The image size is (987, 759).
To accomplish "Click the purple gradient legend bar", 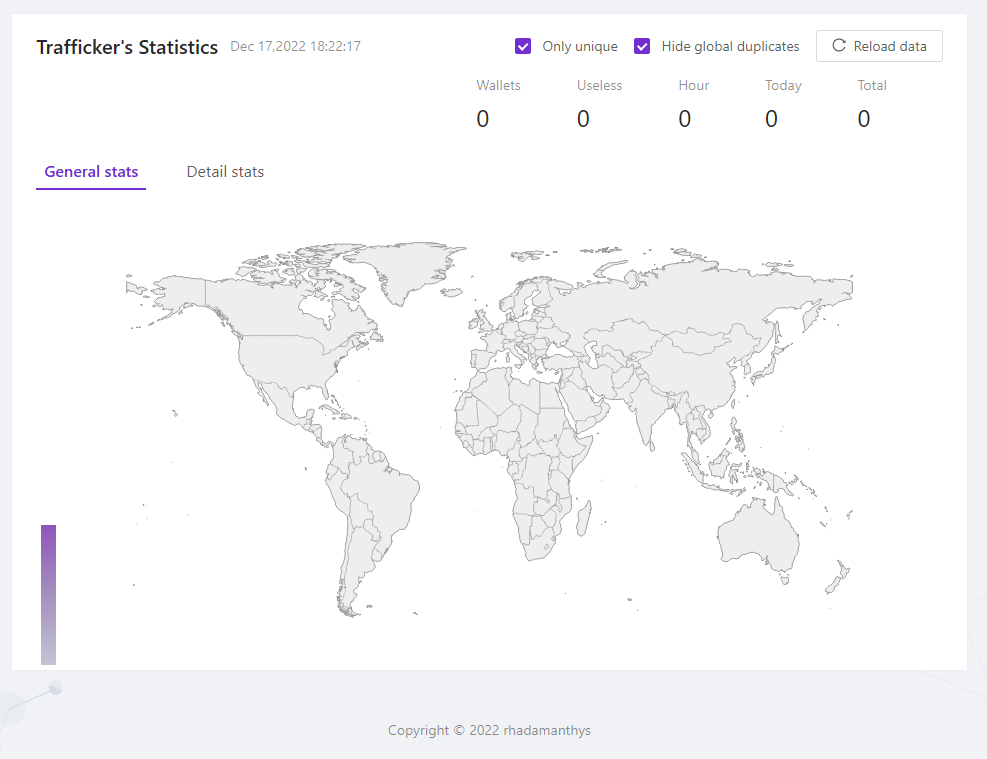I will (x=48, y=594).
